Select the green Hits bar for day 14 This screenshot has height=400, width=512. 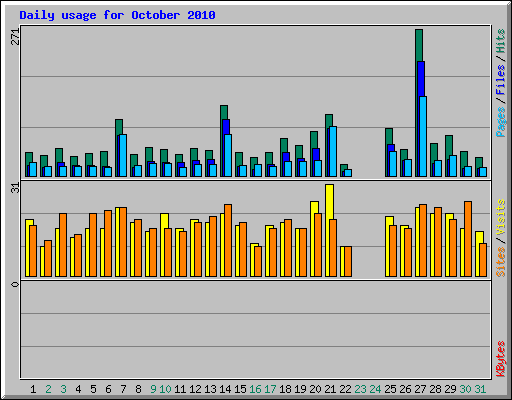click(x=224, y=112)
